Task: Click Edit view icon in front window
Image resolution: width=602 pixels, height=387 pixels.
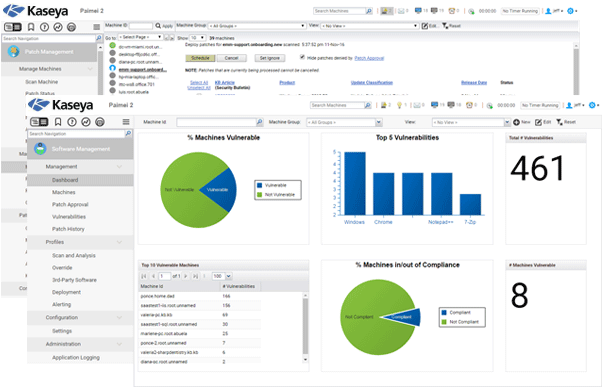Action: [538, 122]
